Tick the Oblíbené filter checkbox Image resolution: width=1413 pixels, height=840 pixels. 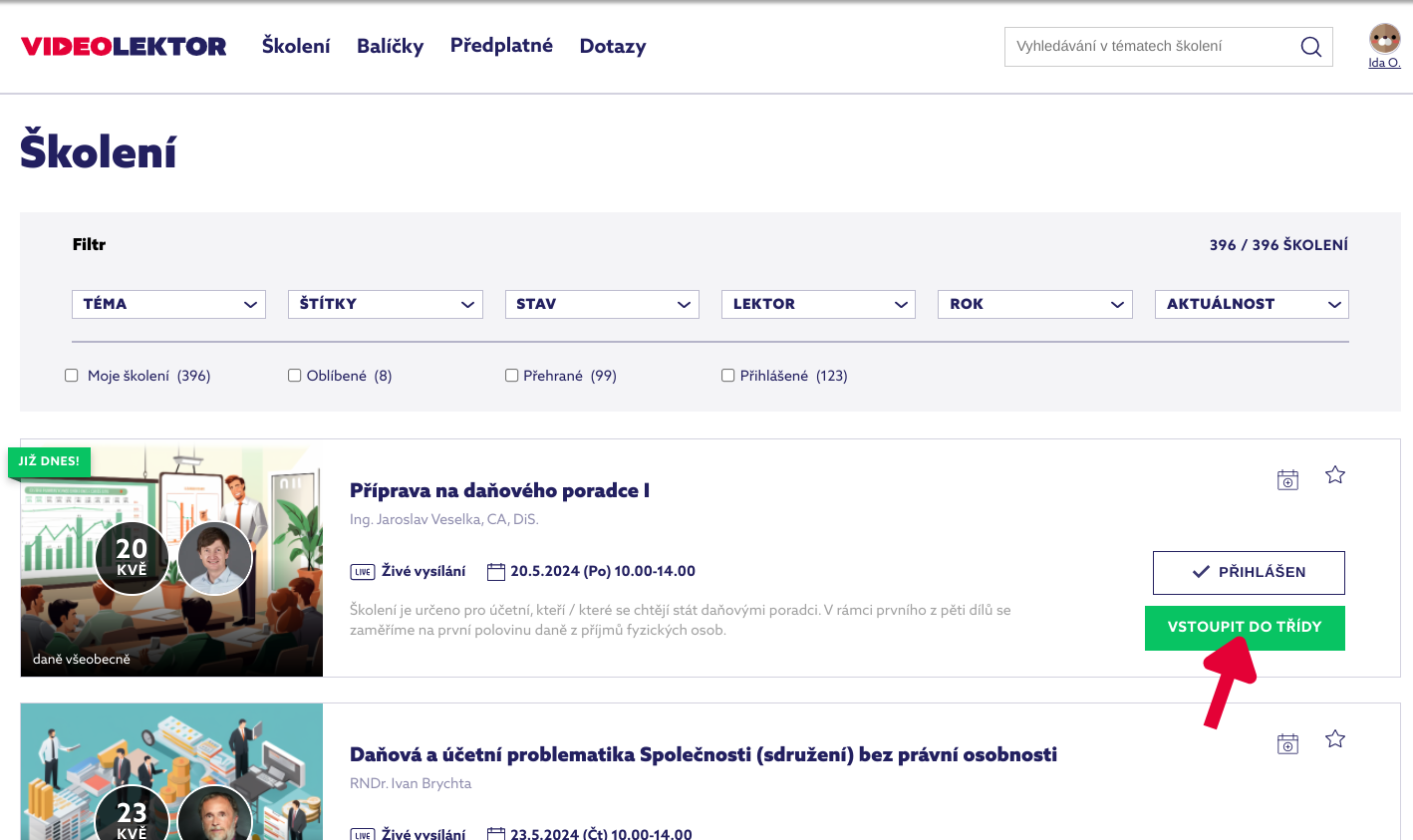tap(295, 376)
